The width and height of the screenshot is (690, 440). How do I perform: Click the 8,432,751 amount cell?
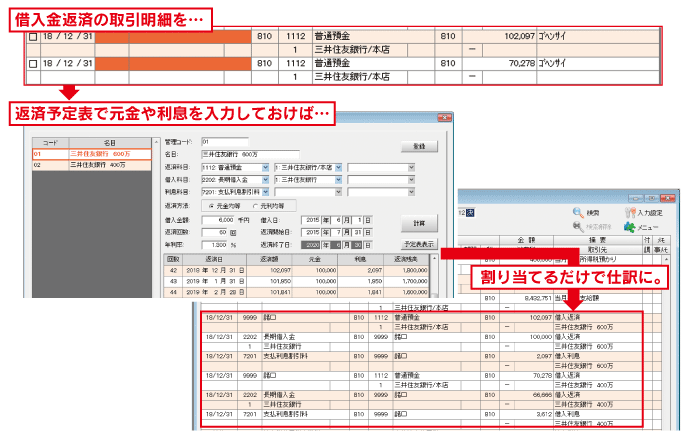[538, 298]
